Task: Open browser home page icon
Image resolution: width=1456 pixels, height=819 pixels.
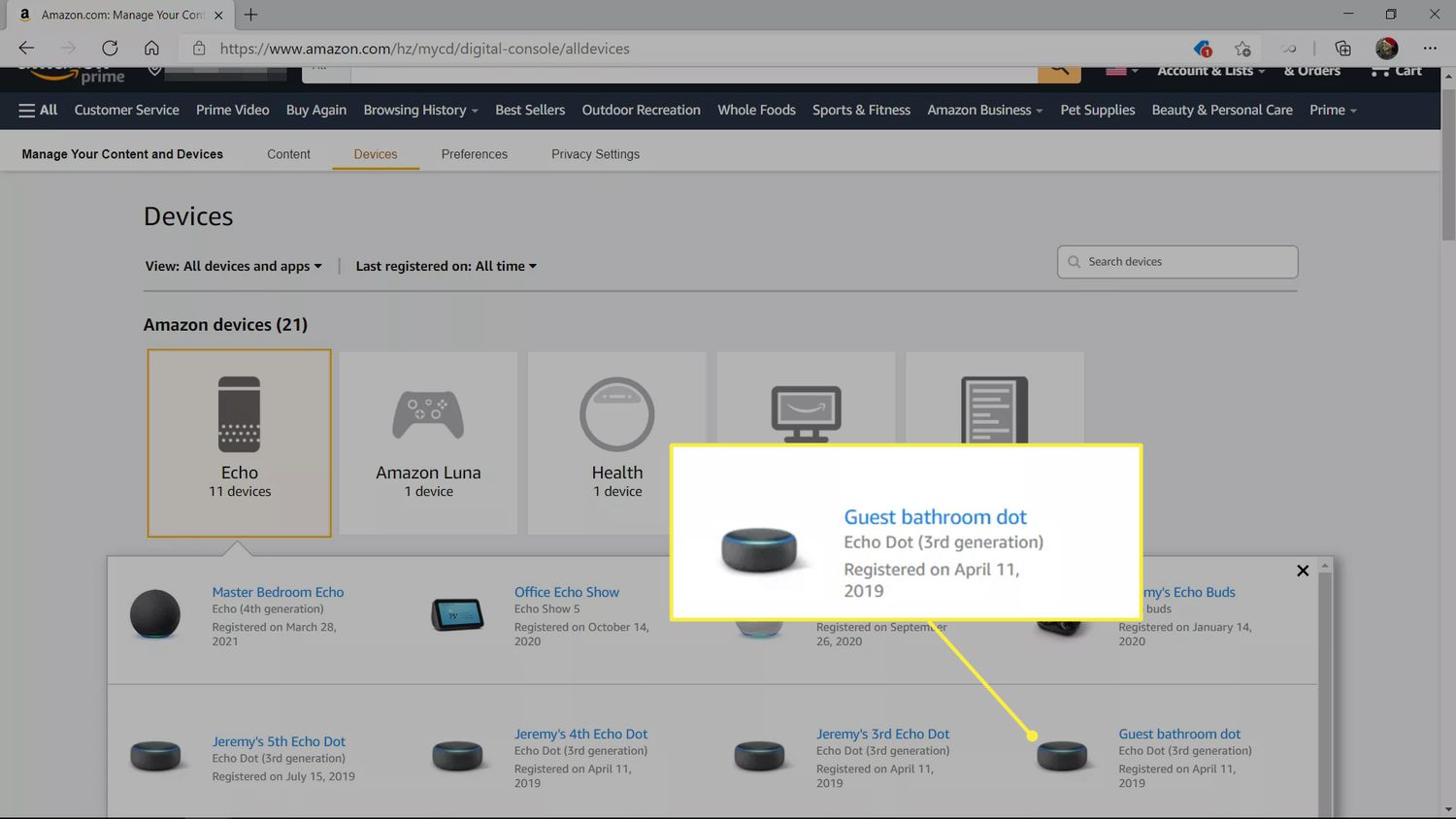Action: tap(151, 49)
